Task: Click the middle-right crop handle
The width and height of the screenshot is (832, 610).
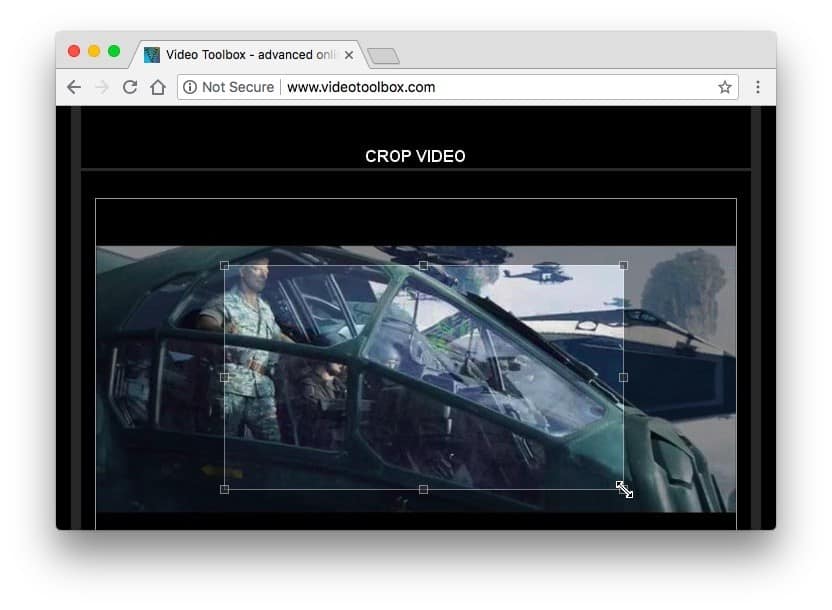Action: coord(623,378)
